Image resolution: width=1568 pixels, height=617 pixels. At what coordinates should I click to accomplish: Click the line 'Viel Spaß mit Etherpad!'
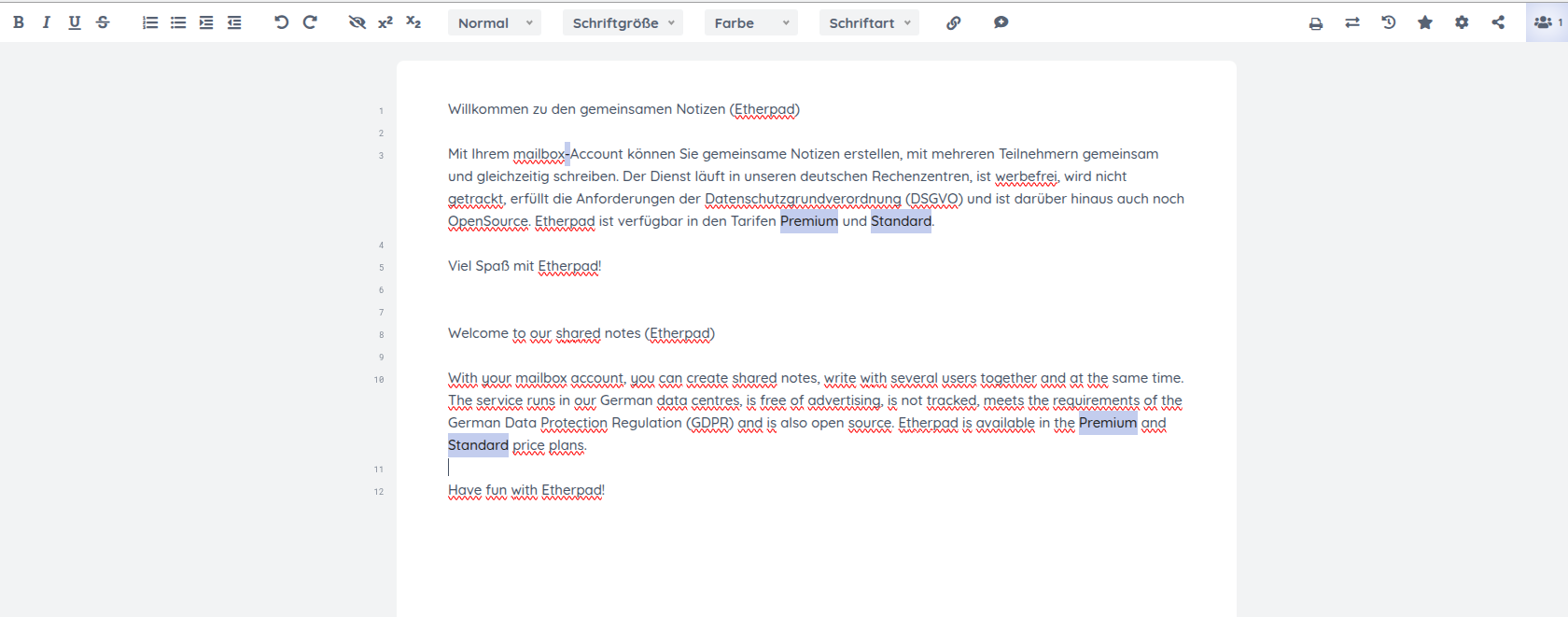(x=525, y=266)
